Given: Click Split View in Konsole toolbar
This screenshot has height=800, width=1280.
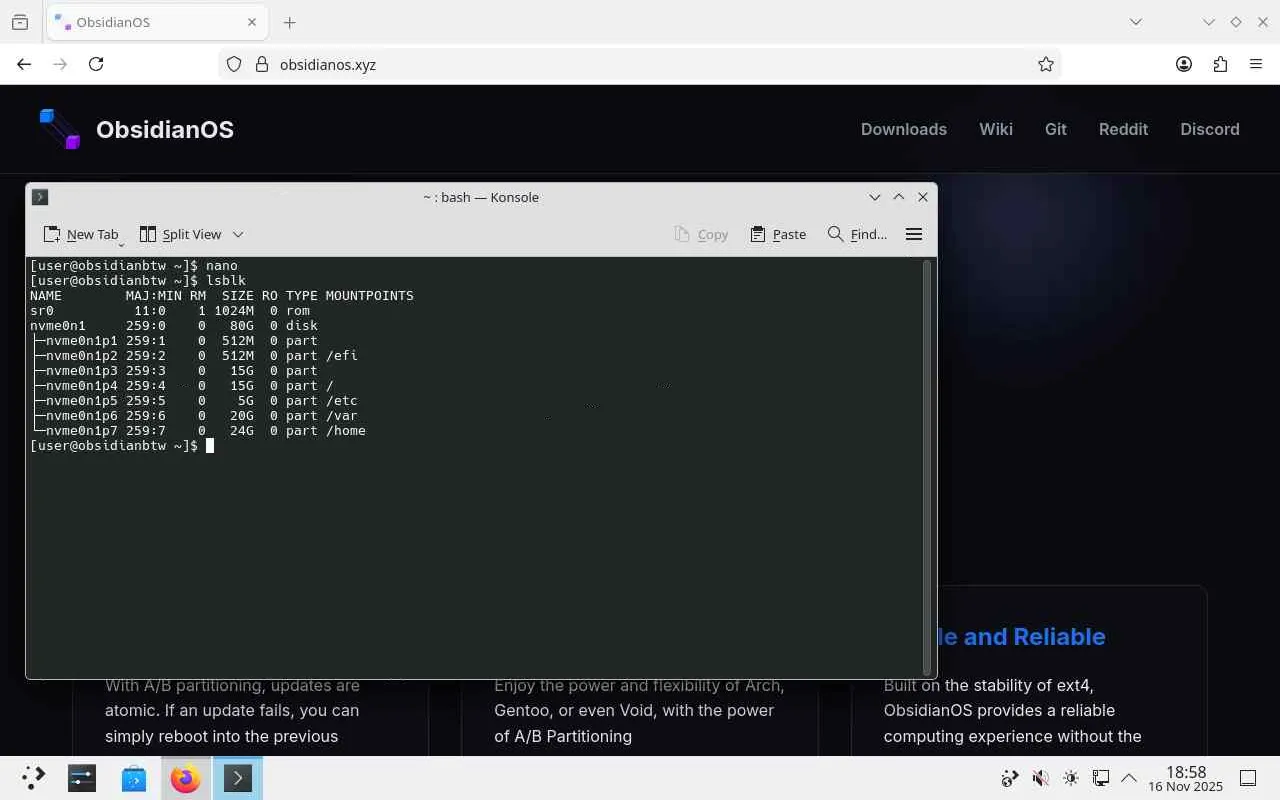Looking at the screenshot, I should pyautogui.click(x=180, y=234).
